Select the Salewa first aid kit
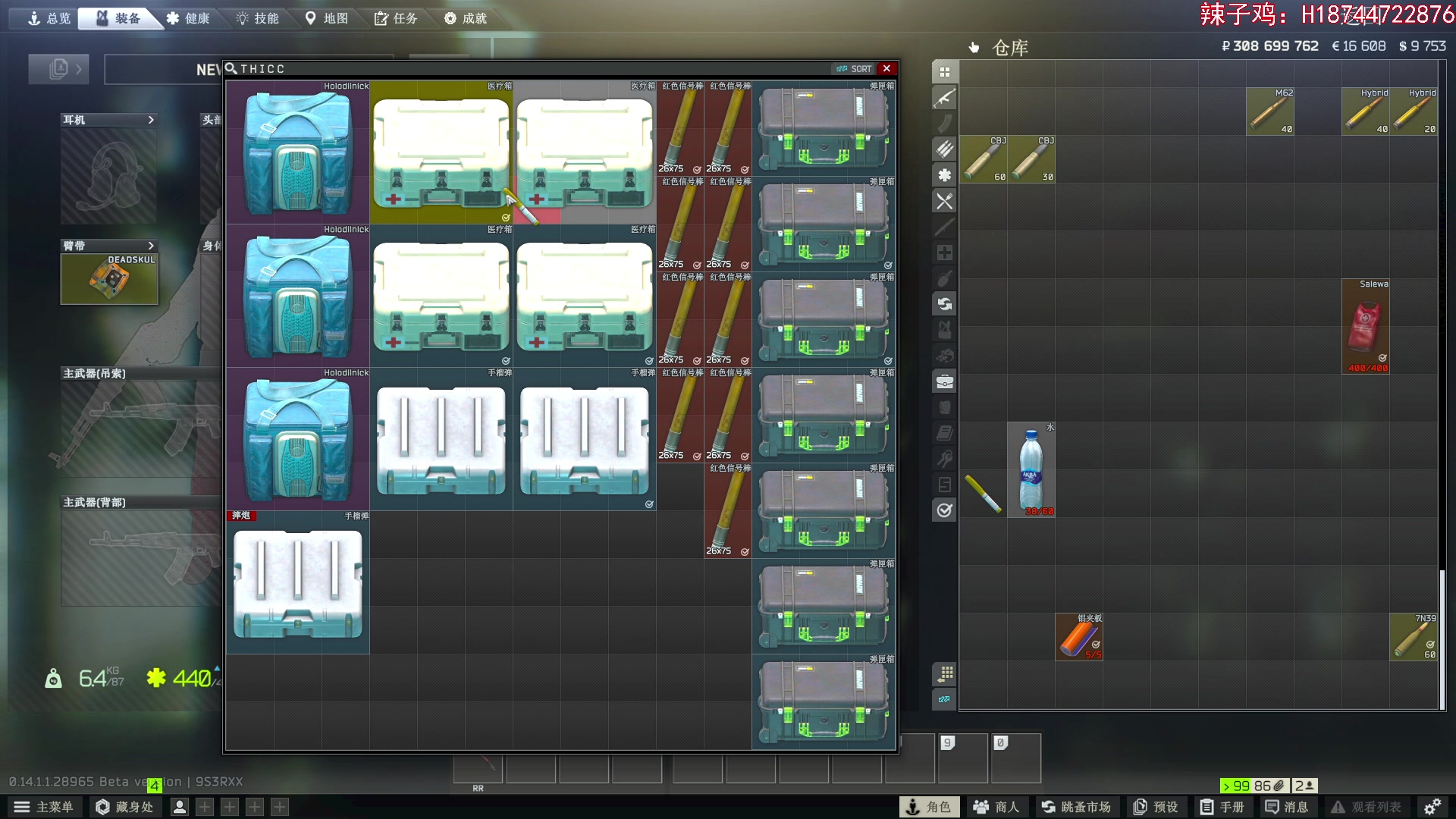 pyautogui.click(x=1366, y=326)
